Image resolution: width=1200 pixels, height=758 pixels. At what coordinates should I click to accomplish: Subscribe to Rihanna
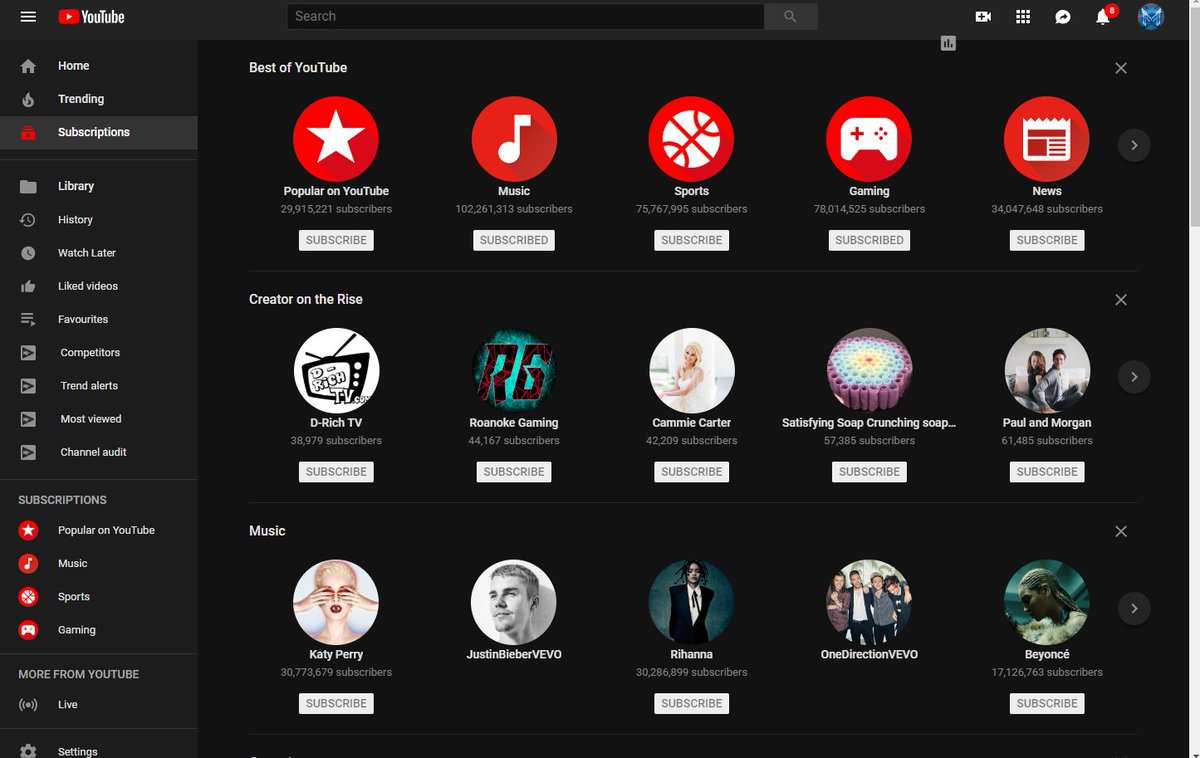(691, 703)
